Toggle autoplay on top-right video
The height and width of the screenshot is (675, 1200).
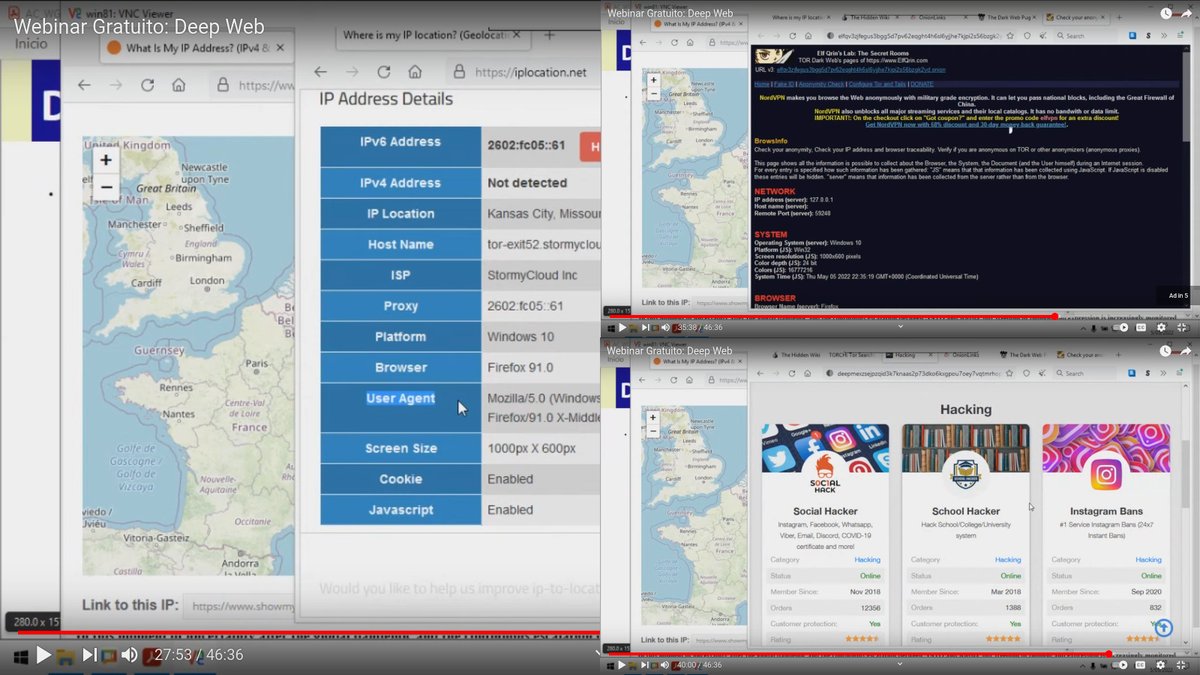click(1121, 327)
